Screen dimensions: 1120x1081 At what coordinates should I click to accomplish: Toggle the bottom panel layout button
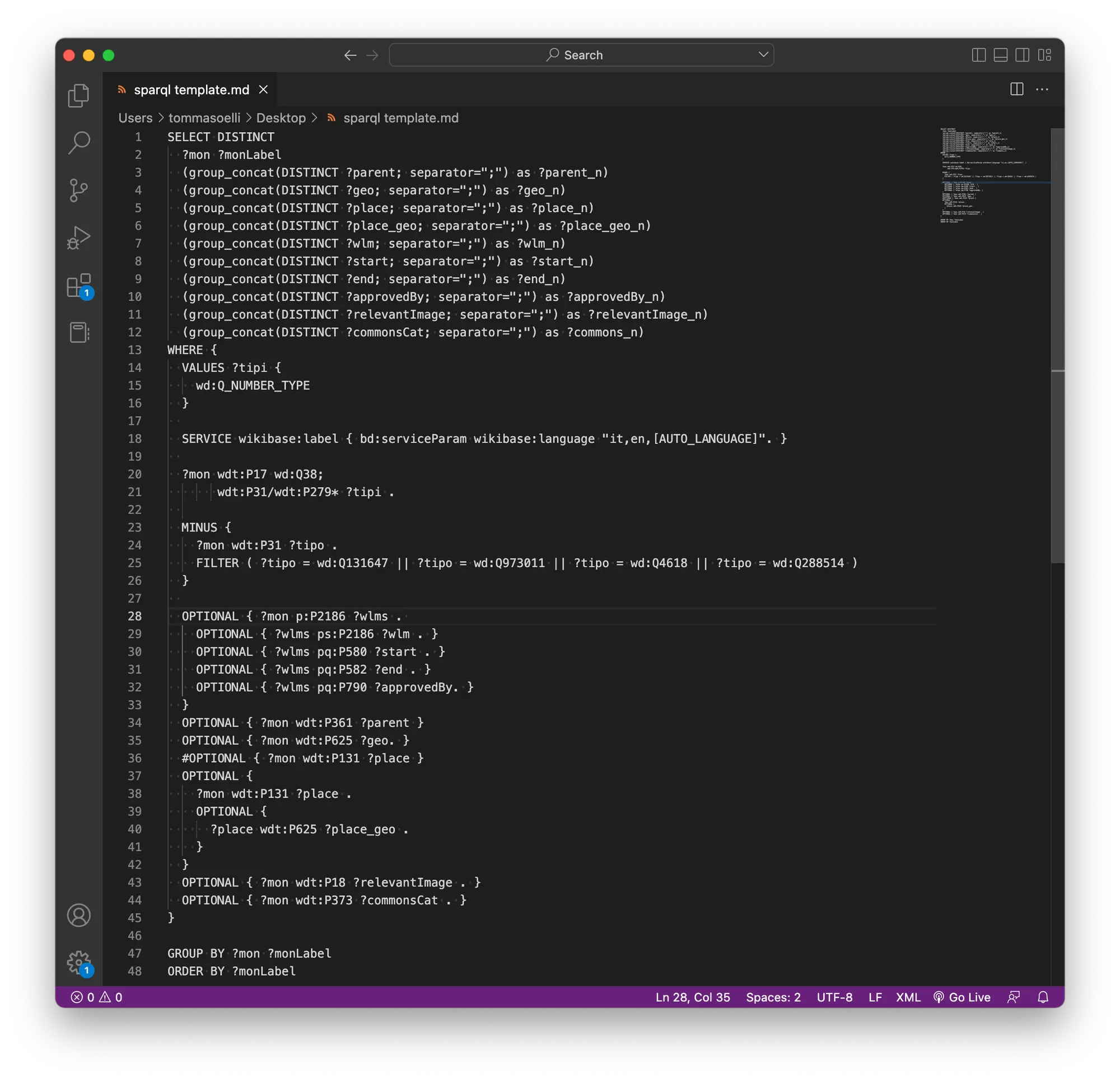[1000, 55]
